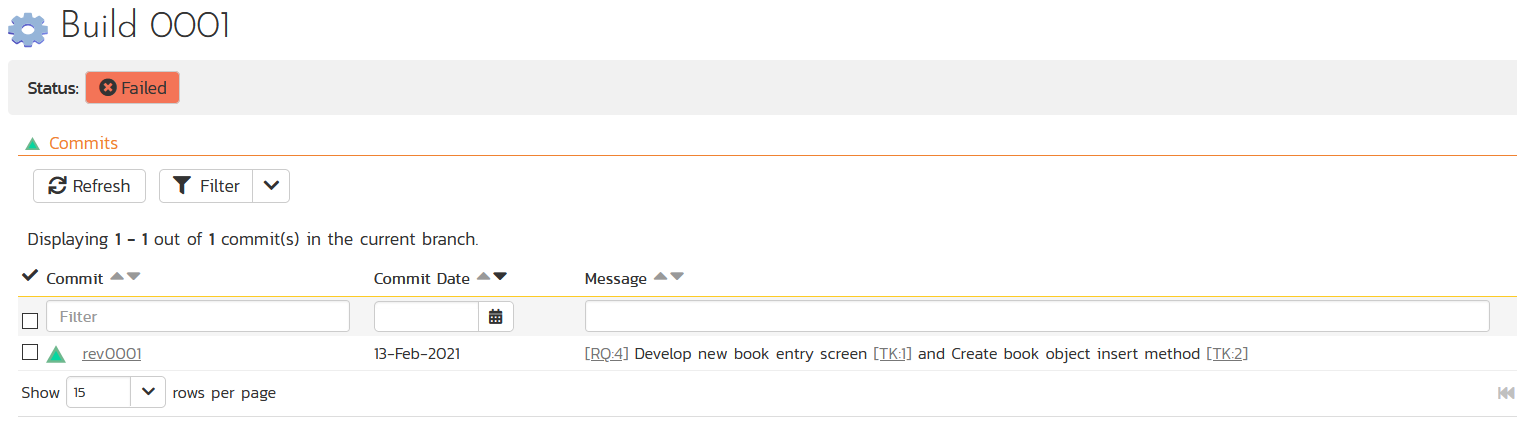Sort Commit Date ascending arrow
Image resolution: width=1517 pixels, height=433 pixels.
[484, 277]
